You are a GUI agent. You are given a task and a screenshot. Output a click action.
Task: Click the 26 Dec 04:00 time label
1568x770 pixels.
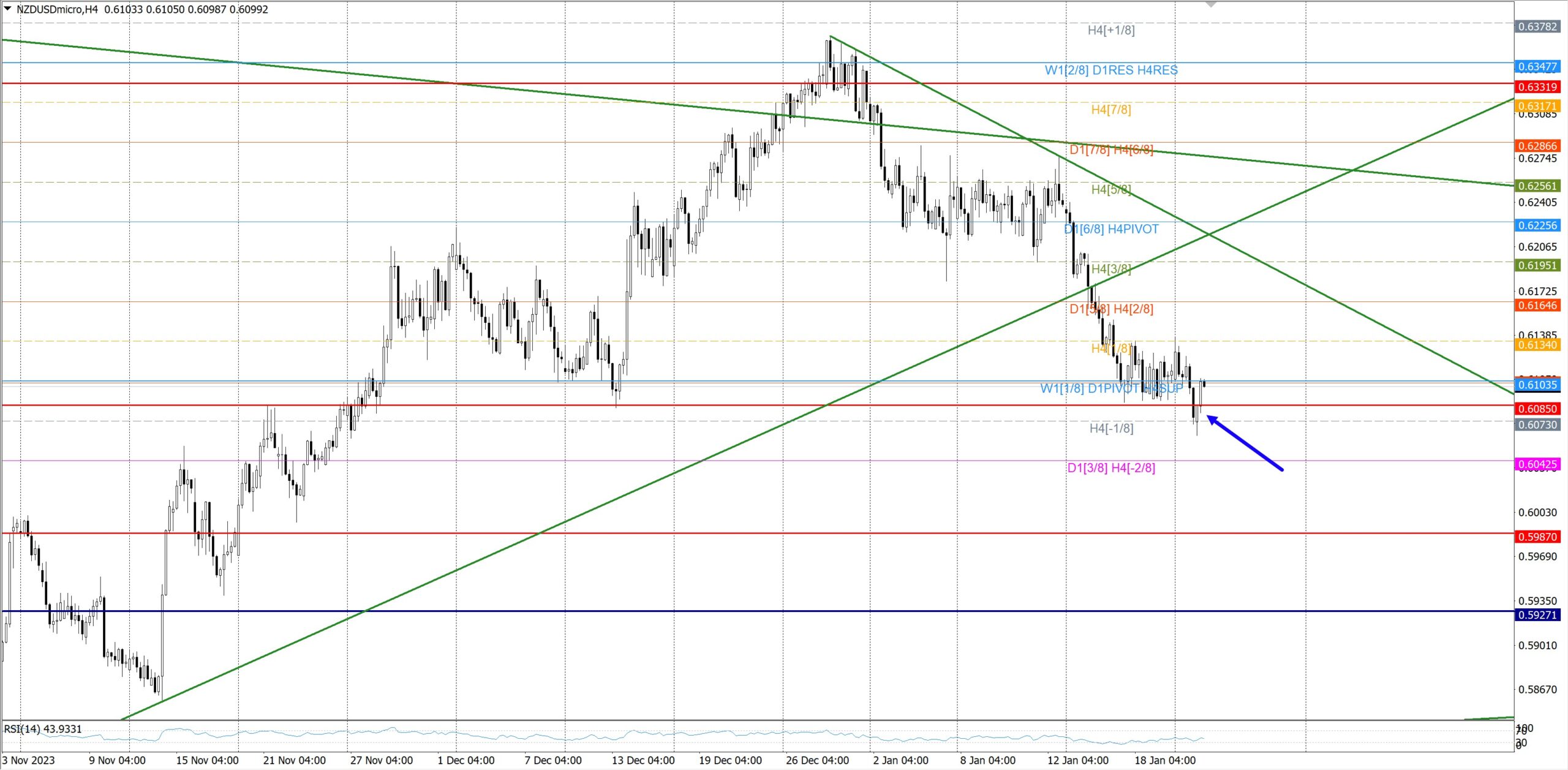pyautogui.click(x=816, y=760)
